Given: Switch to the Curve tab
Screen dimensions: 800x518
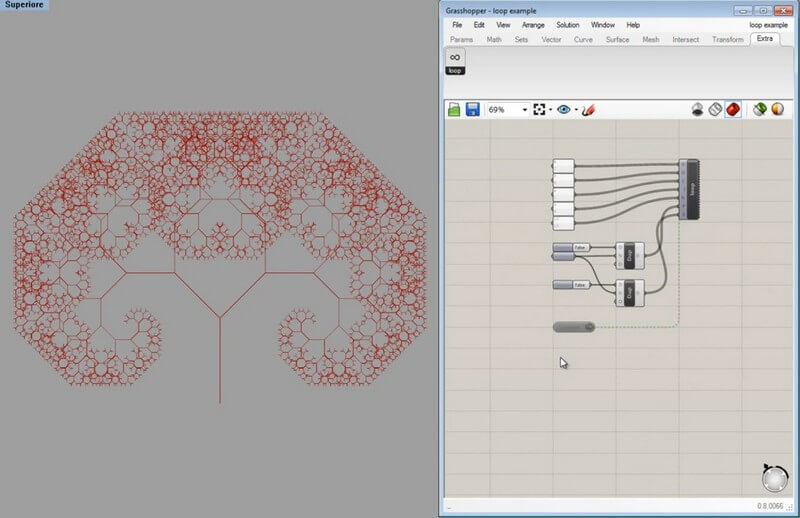Looking at the screenshot, I should pos(581,40).
